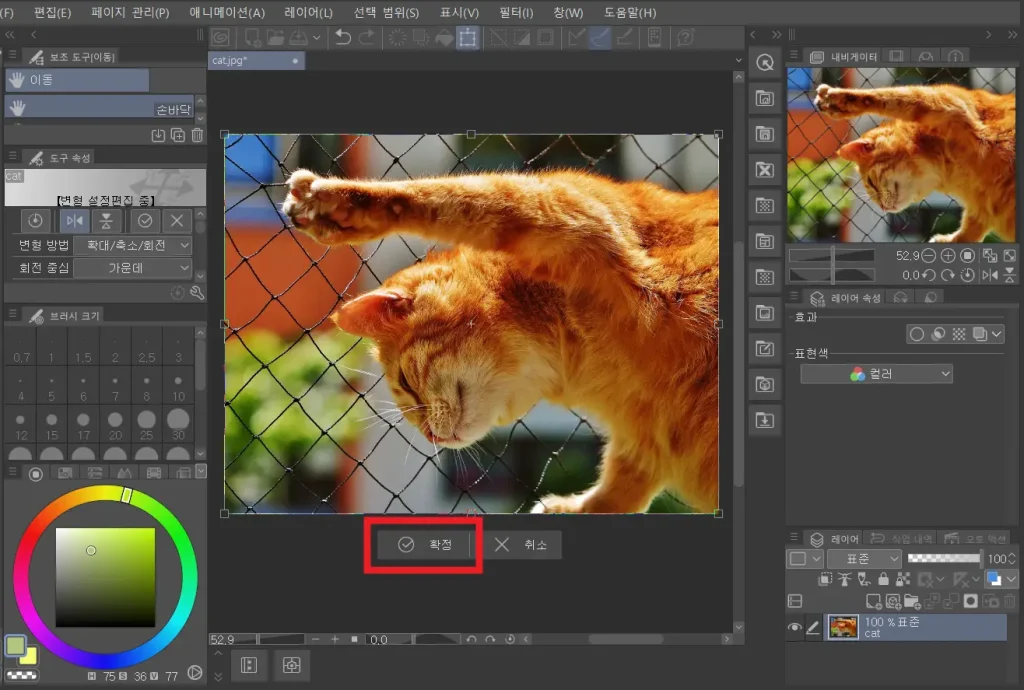Click the flip horizontal icon in tool property
The height and width of the screenshot is (690, 1024).
(73, 221)
